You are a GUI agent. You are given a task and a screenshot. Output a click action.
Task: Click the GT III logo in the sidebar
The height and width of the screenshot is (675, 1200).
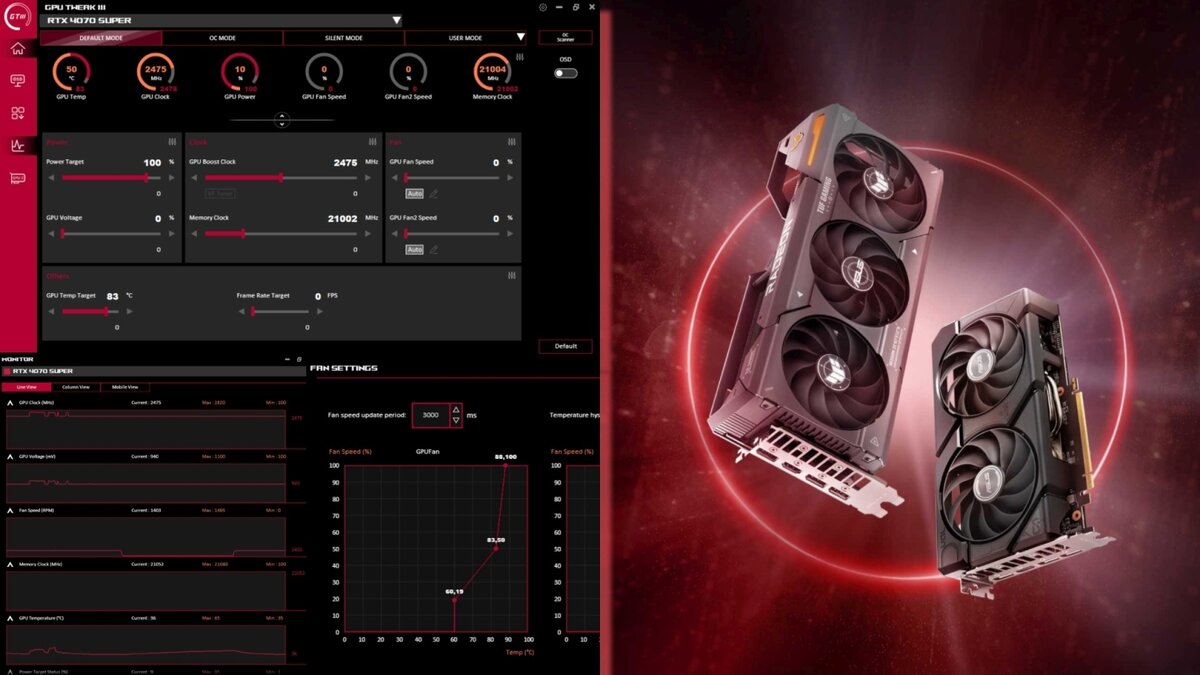coord(18,14)
